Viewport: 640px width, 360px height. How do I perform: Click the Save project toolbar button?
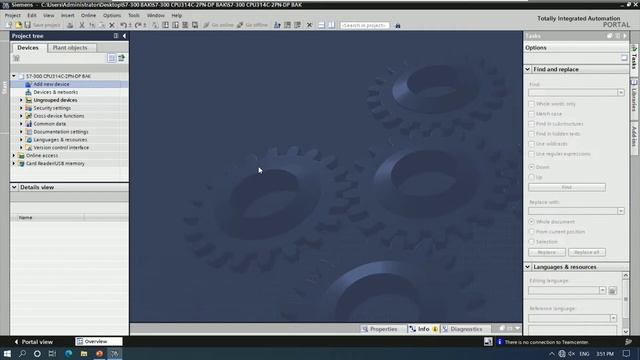coord(42,25)
